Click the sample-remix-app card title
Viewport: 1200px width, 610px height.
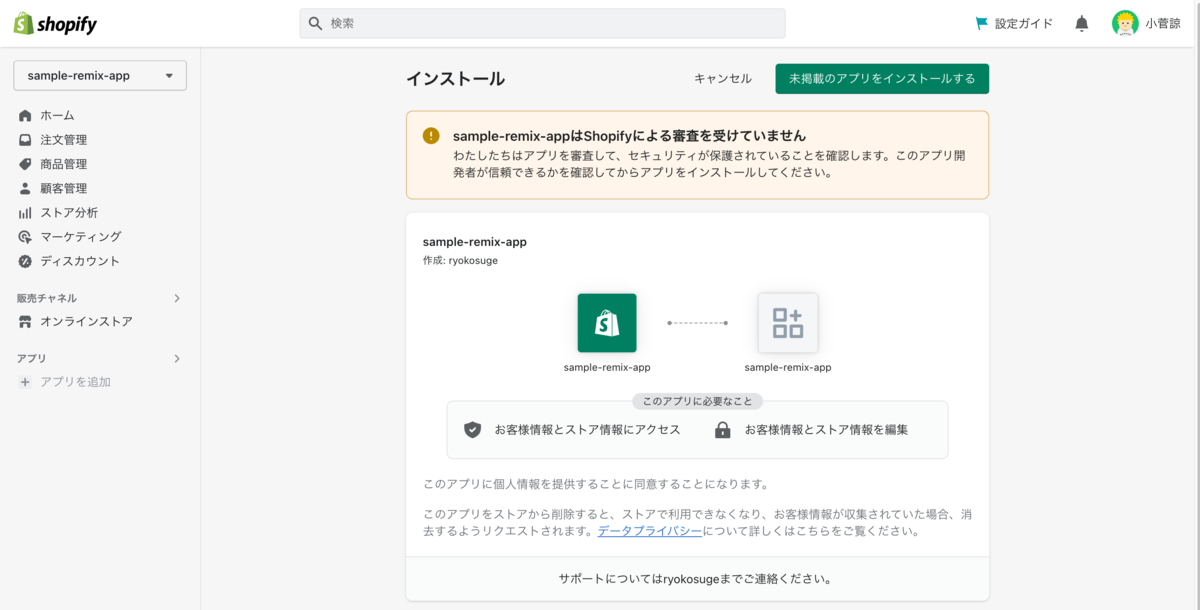coord(475,242)
